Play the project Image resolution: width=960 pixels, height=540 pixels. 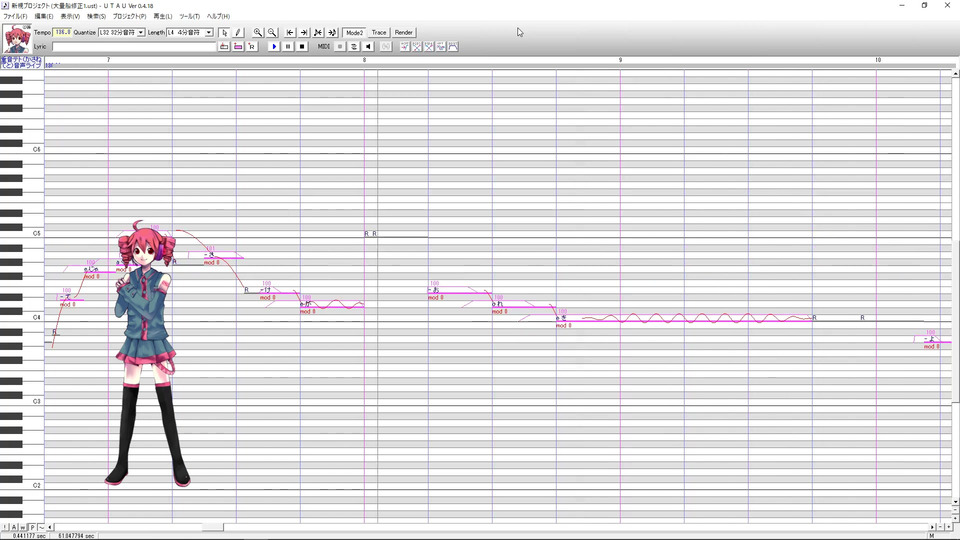(274, 47)
